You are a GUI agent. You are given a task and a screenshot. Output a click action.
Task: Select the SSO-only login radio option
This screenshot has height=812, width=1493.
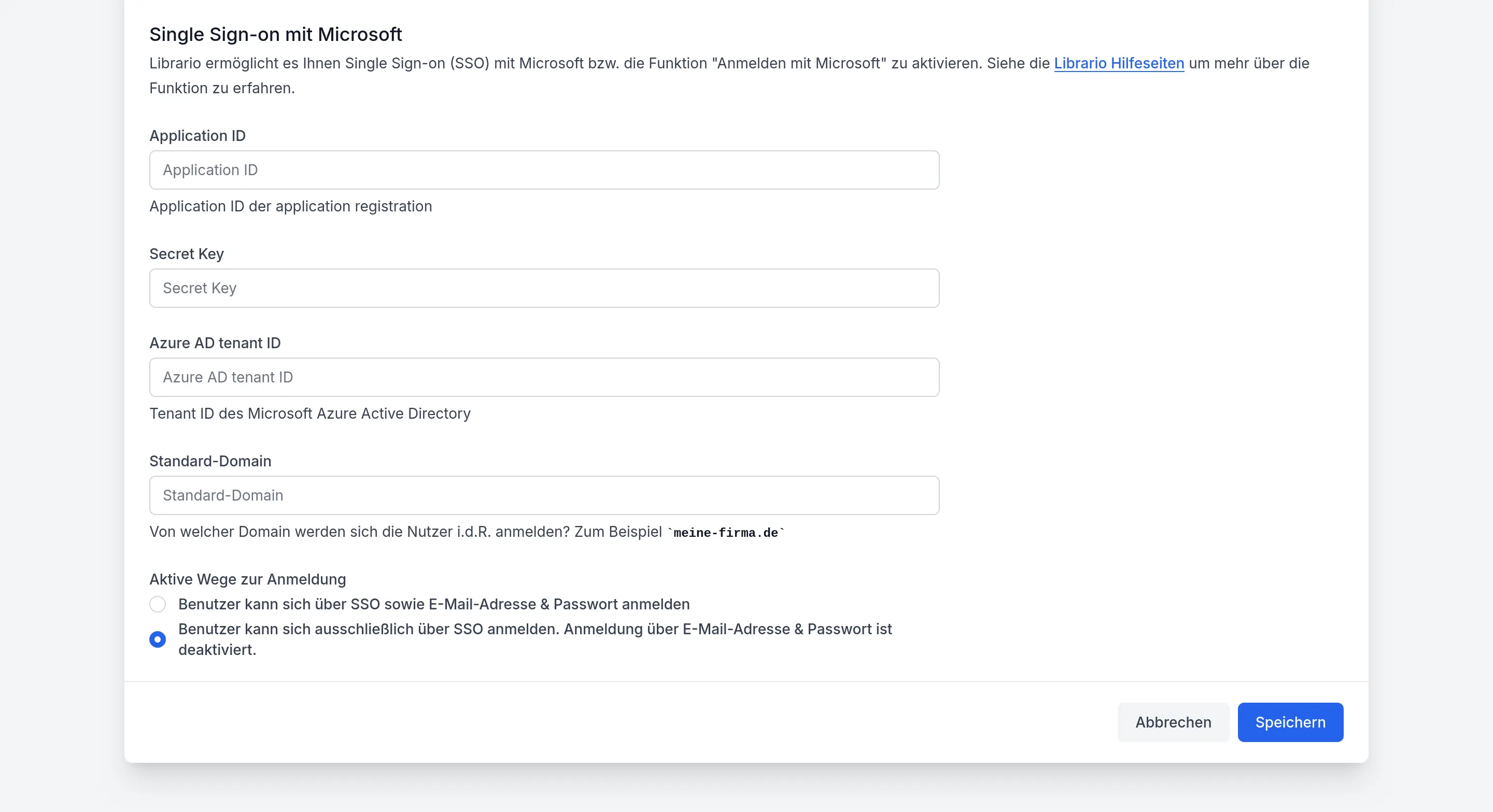(158, 639)
